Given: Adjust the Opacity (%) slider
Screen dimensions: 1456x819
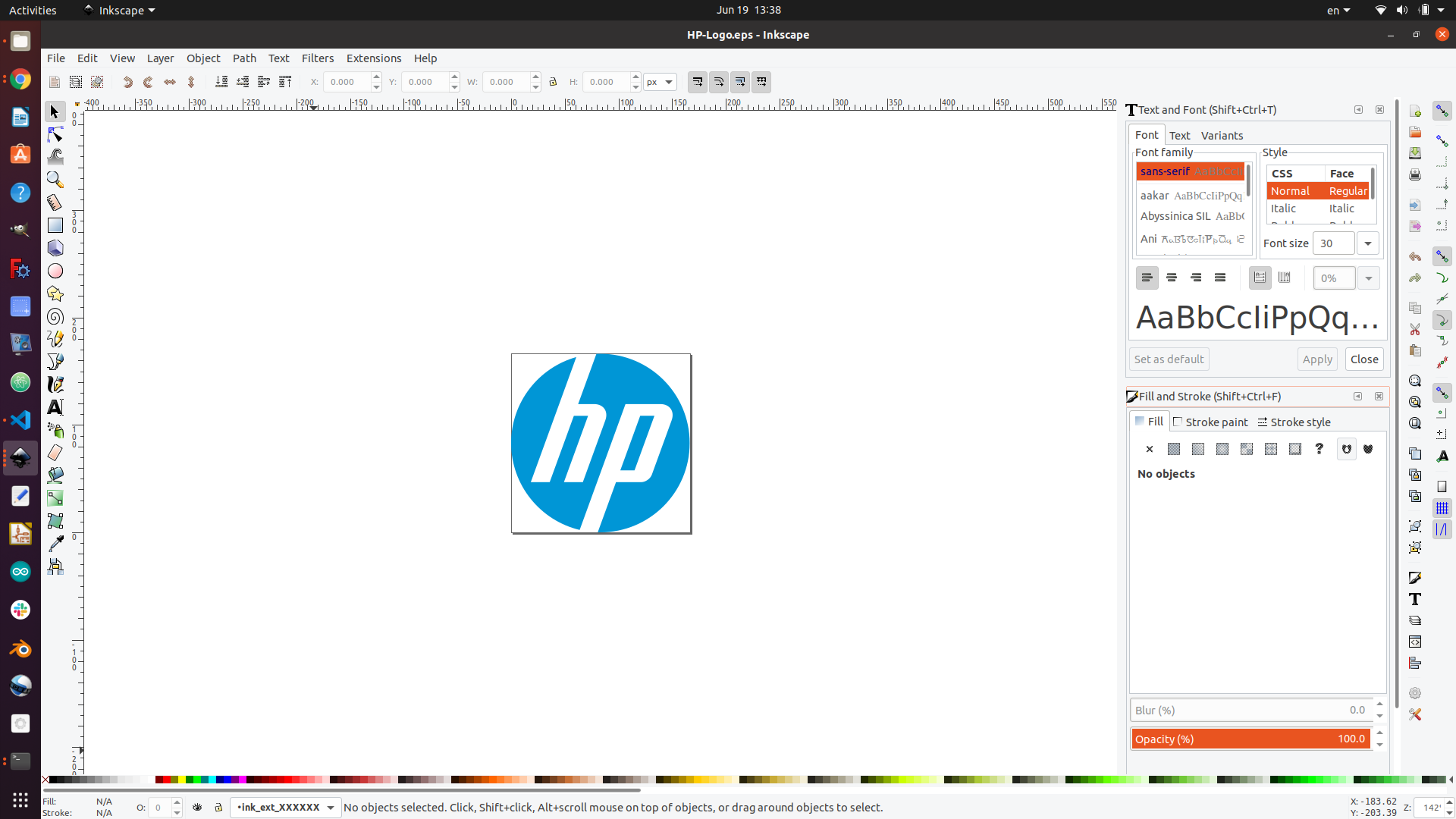Looking at the screenshot, I should [1250, 739].
